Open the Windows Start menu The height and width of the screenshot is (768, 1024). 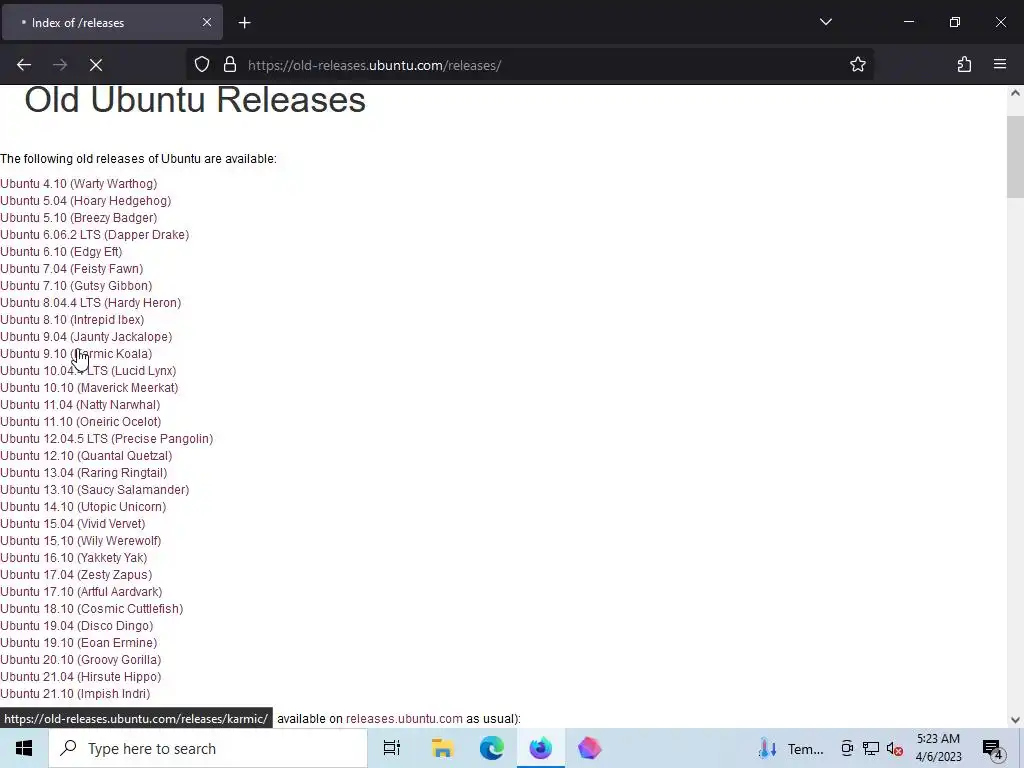[24, 748]
